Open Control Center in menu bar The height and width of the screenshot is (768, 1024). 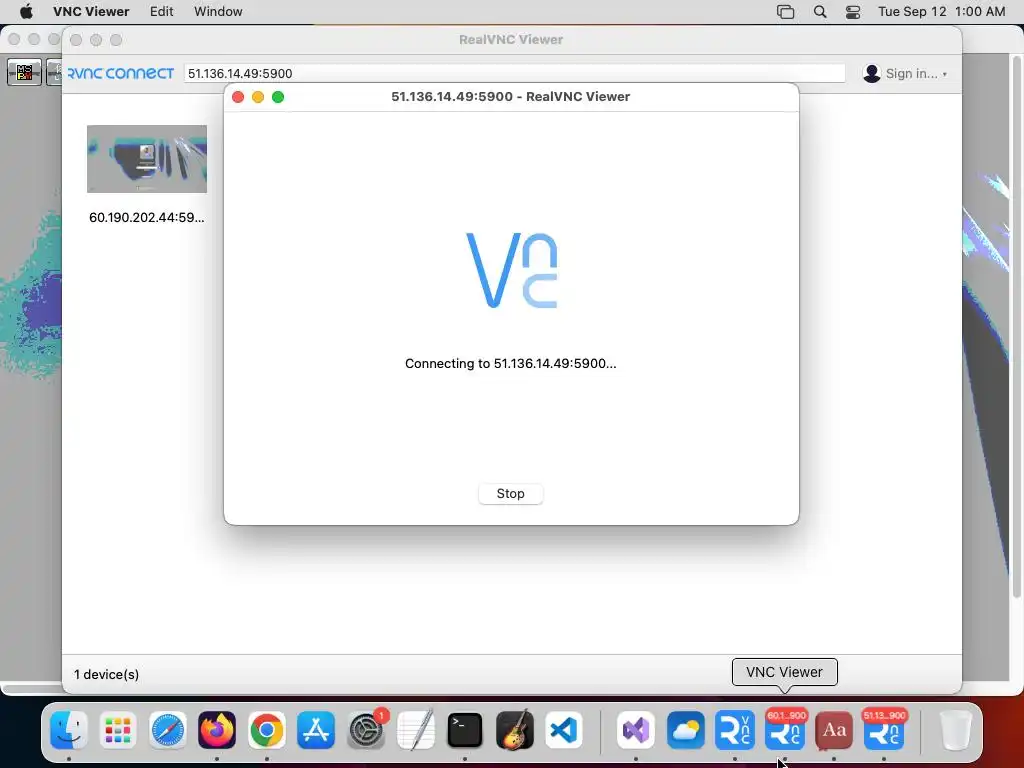point(853,12)
